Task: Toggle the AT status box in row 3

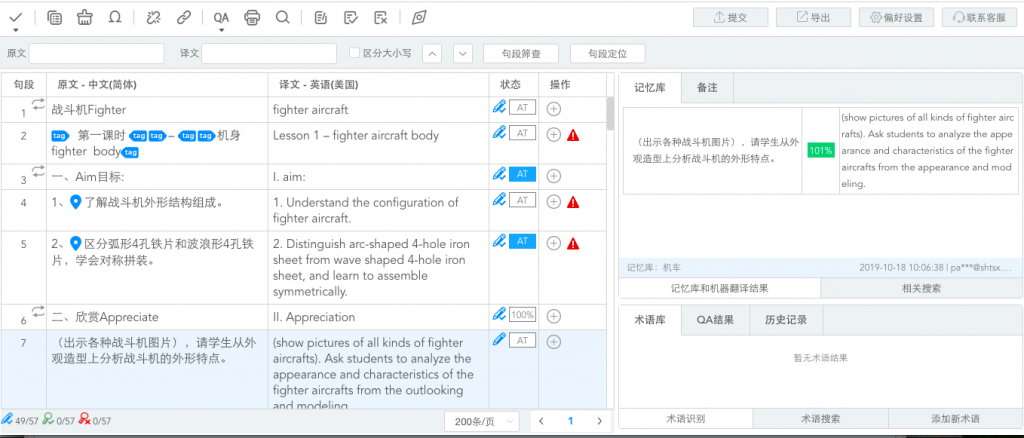Action: 522,174
